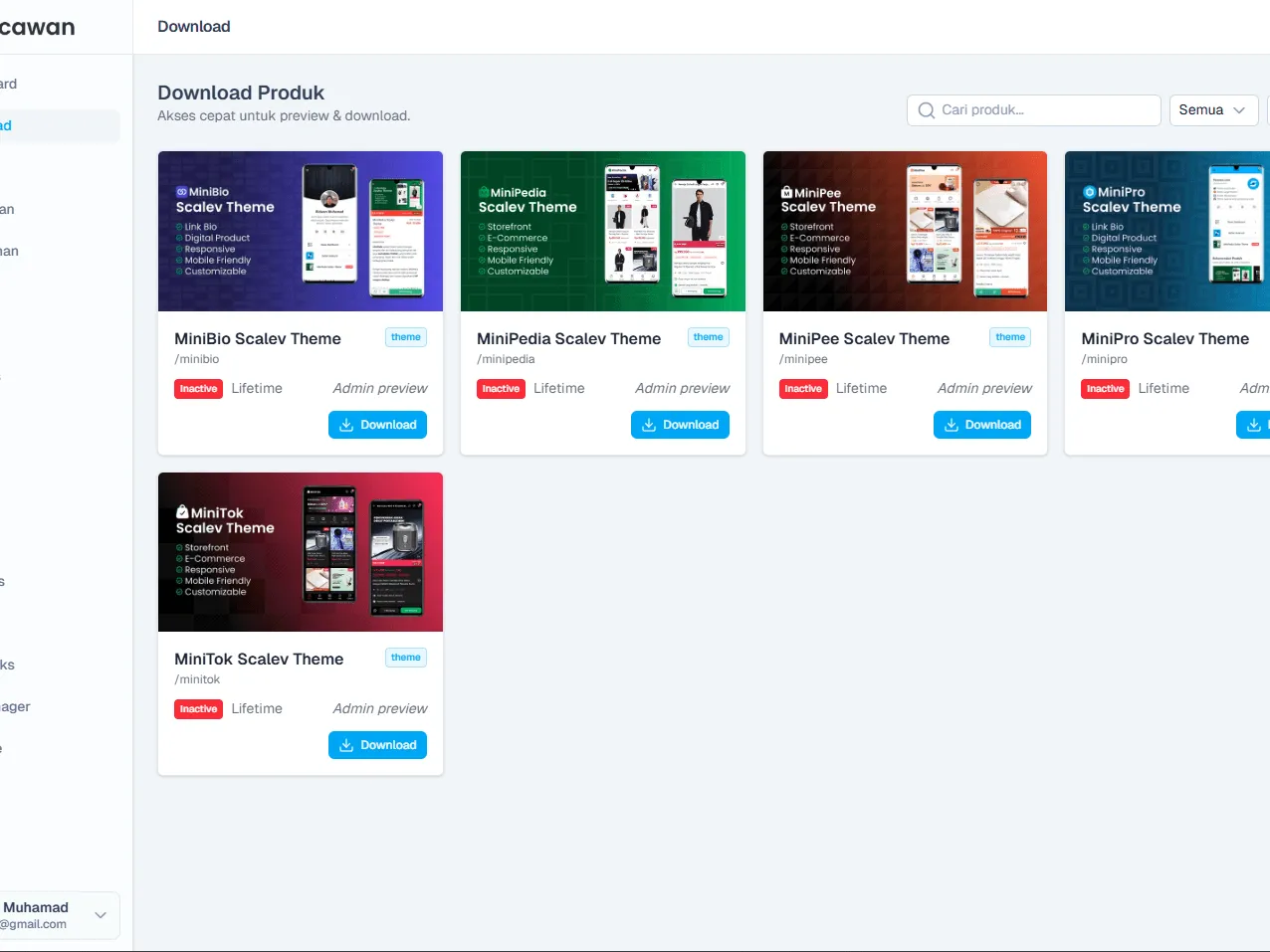This screenshot has height=952, width=1270.
Task: Click the /minitok slug text
Action: point(197,679)
